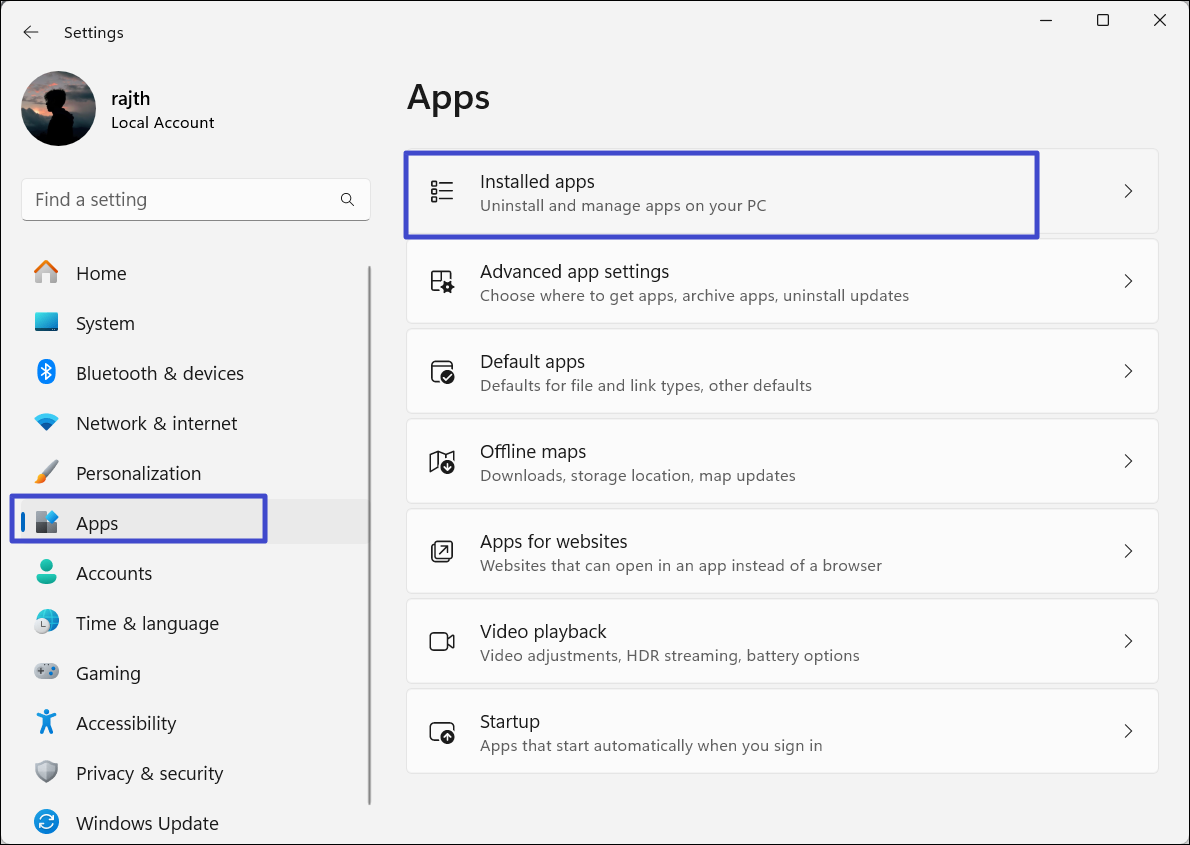The height and width of the screenshot is (845, 1190).
Task: Open Default apps via right chevron
Action: tap(1128, 371)
